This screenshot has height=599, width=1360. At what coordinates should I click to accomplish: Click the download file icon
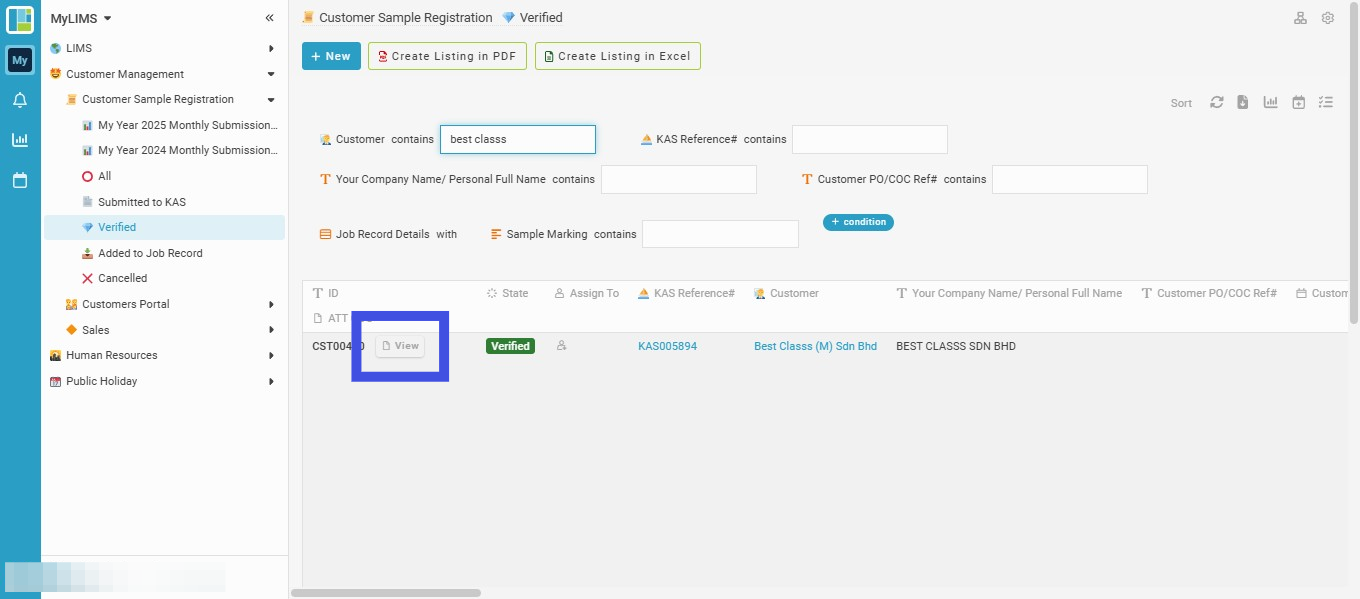click(1243, 102)
